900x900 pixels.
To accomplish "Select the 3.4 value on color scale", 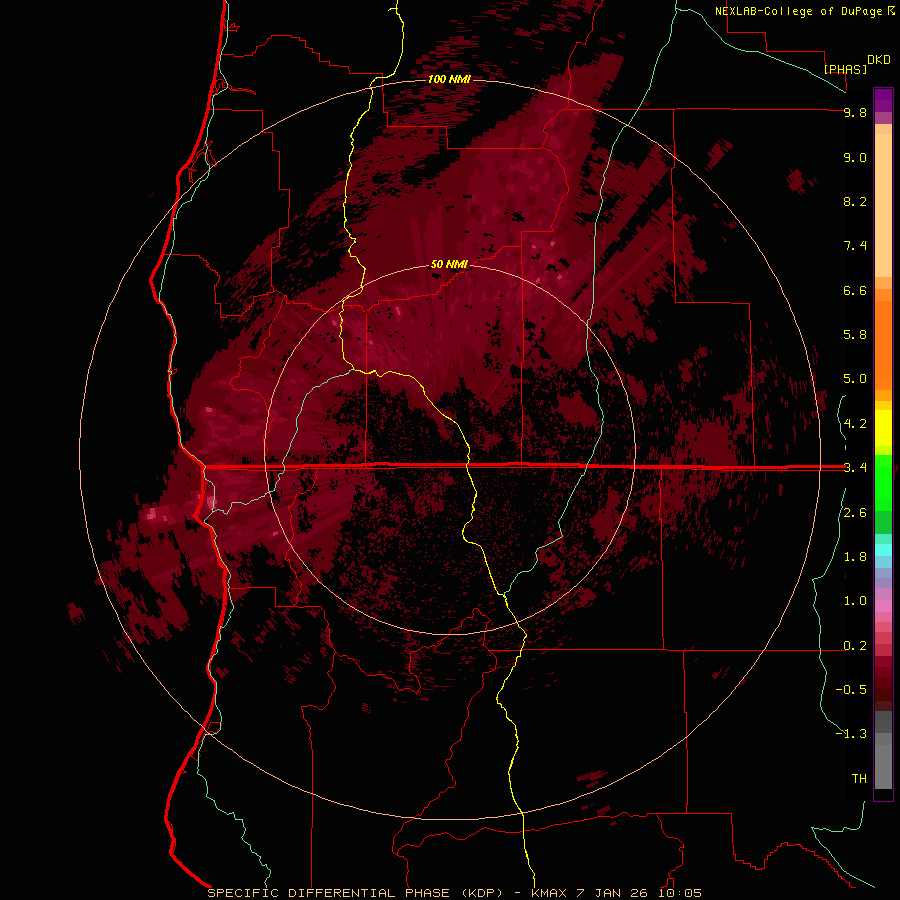I will click(x=855, y=468).
